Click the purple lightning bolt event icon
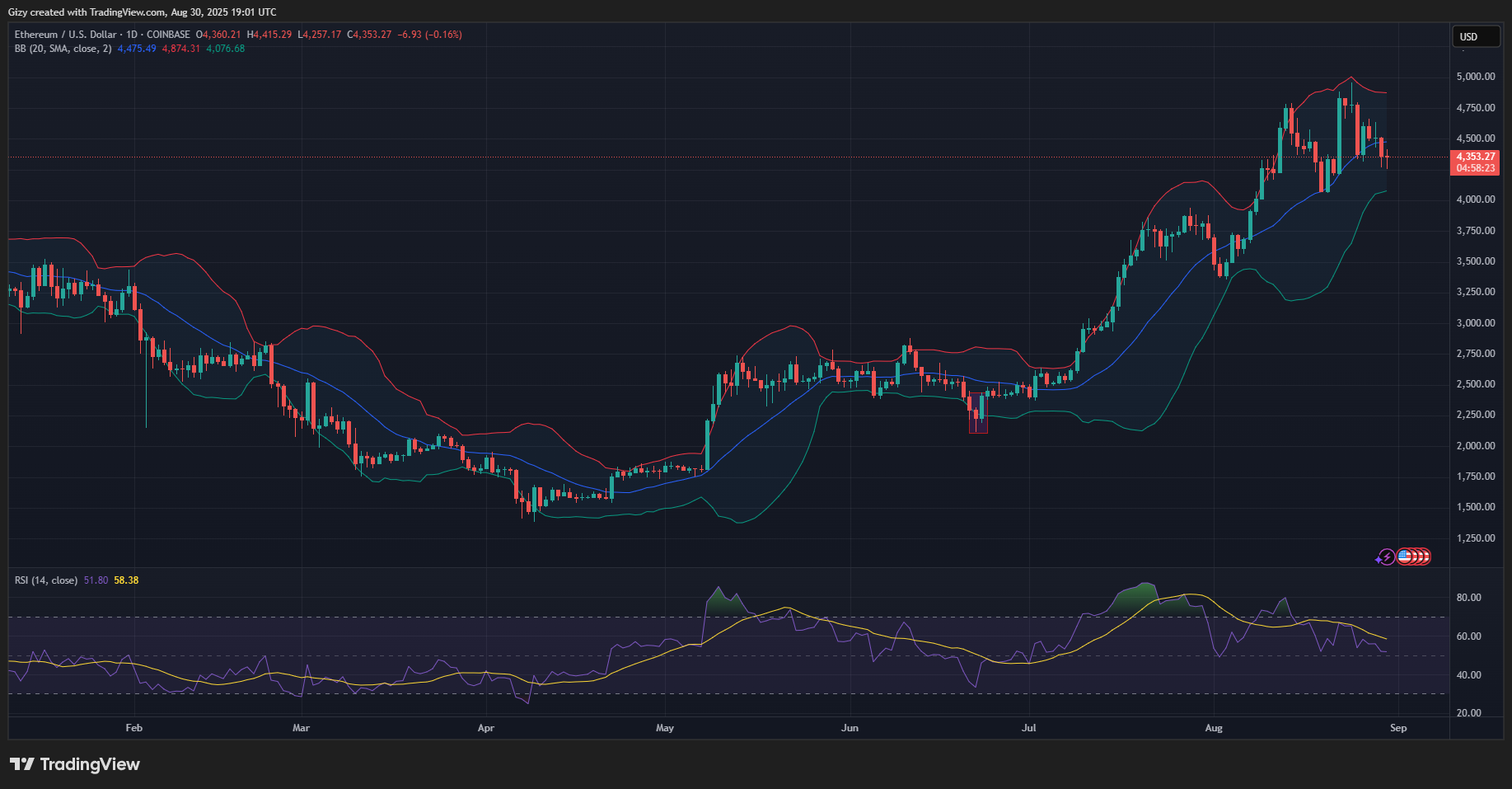1512x789 pixels. click(1386, 557)
